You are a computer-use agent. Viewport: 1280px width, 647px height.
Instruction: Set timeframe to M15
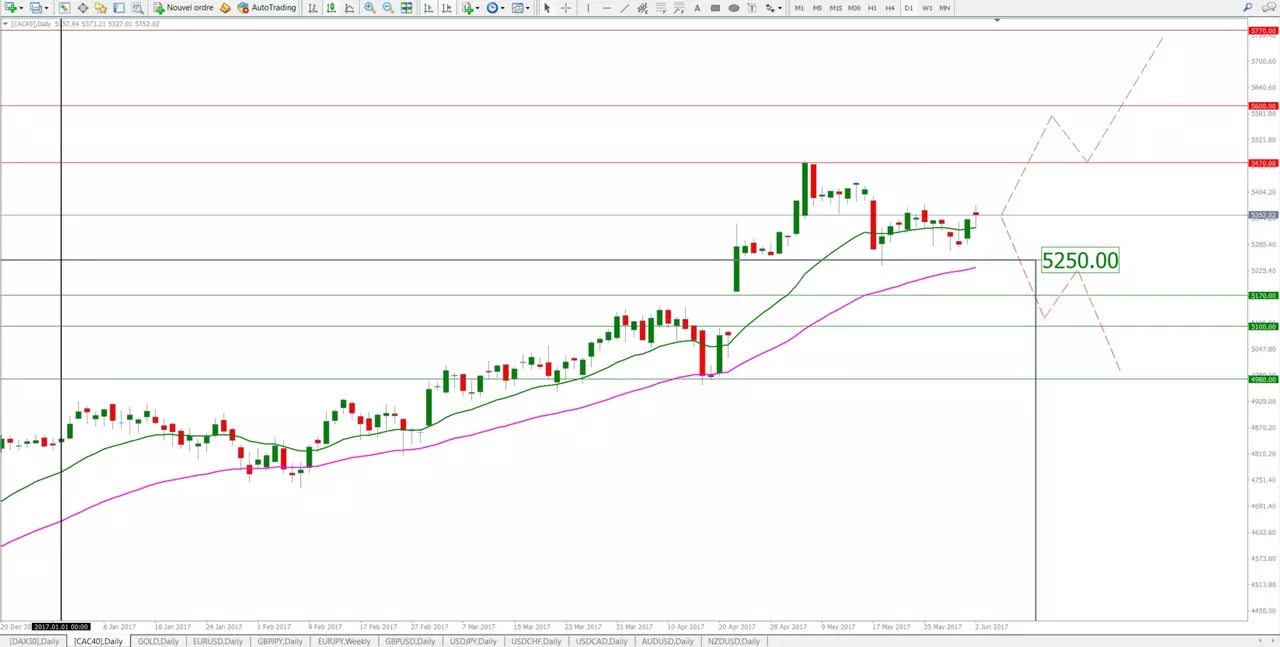pyautogui.click(x=835, y=8)
